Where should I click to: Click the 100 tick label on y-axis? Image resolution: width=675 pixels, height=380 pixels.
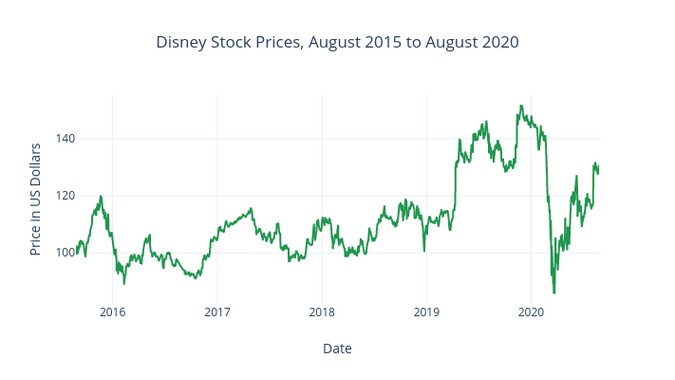click(x=65, y=252)
